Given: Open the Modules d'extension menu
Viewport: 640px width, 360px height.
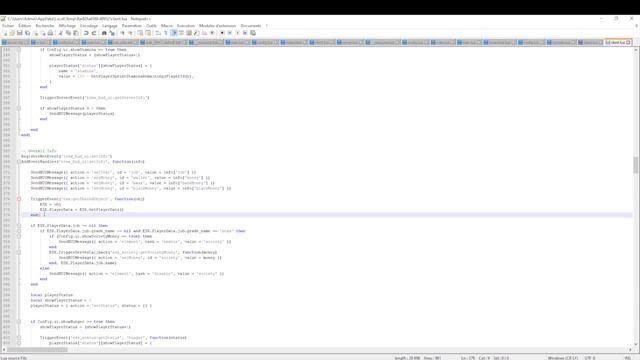Looking at the screenshot, I should click(218, 26).
